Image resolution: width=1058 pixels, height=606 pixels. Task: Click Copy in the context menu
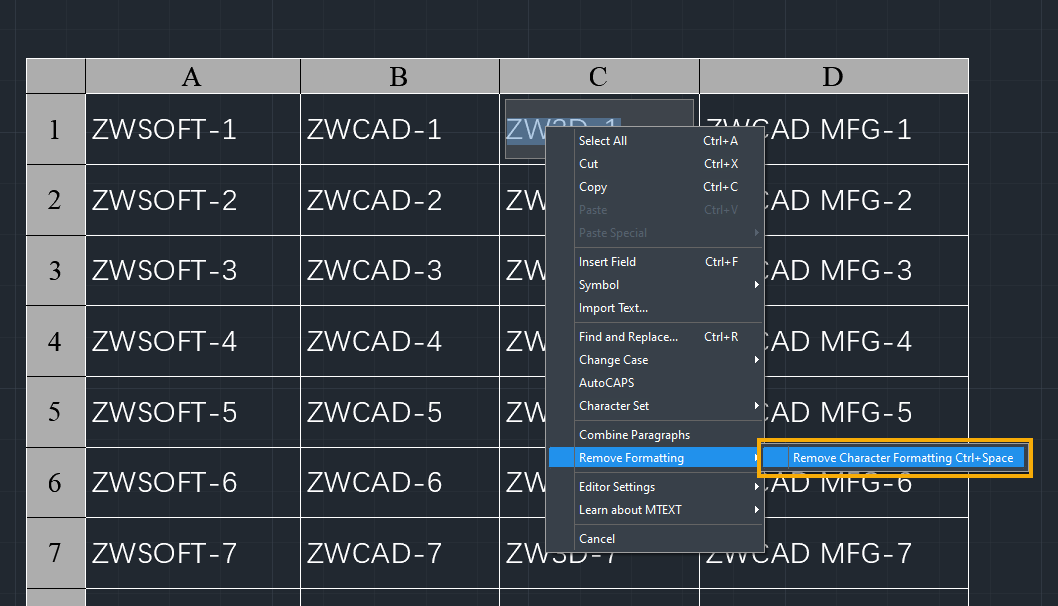click(655, 186)
